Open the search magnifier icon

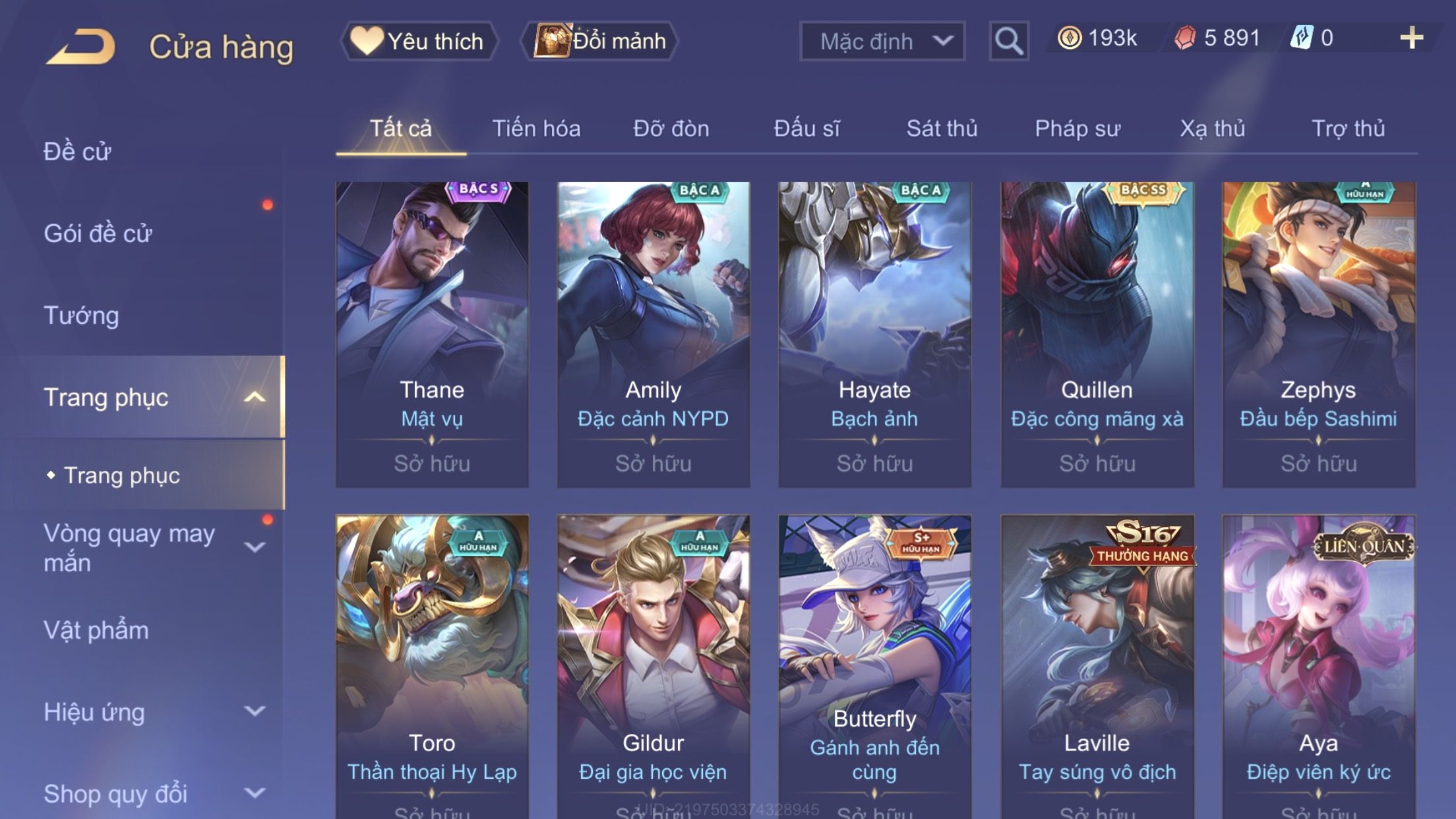point(1009,41)
